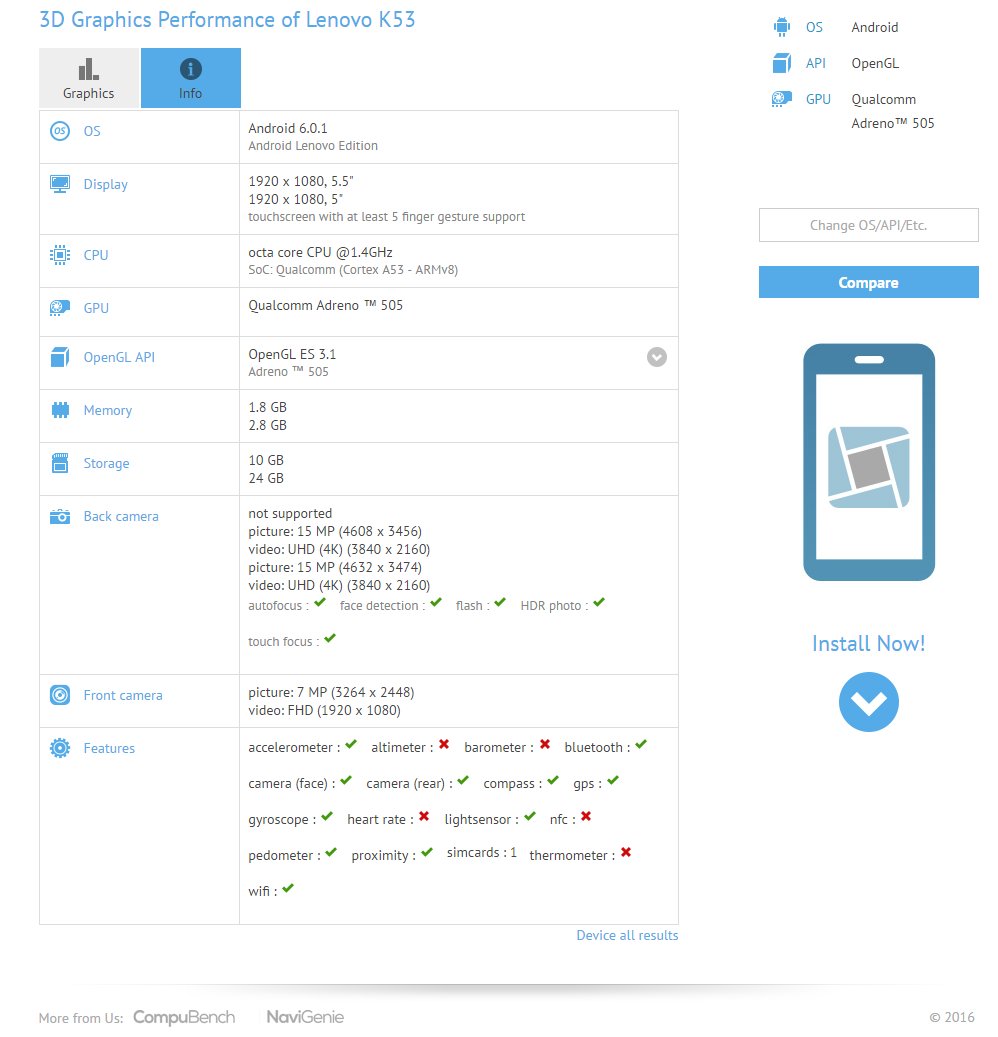The height and width of the screenshot is (1037, 998).
Task: Click the Install Now! text
Action: coord(868,643)
